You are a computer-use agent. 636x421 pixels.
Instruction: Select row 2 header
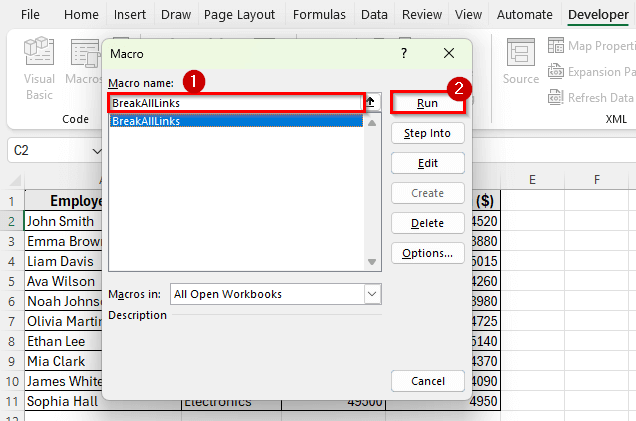pyautogui.click(x=12, y=221)
